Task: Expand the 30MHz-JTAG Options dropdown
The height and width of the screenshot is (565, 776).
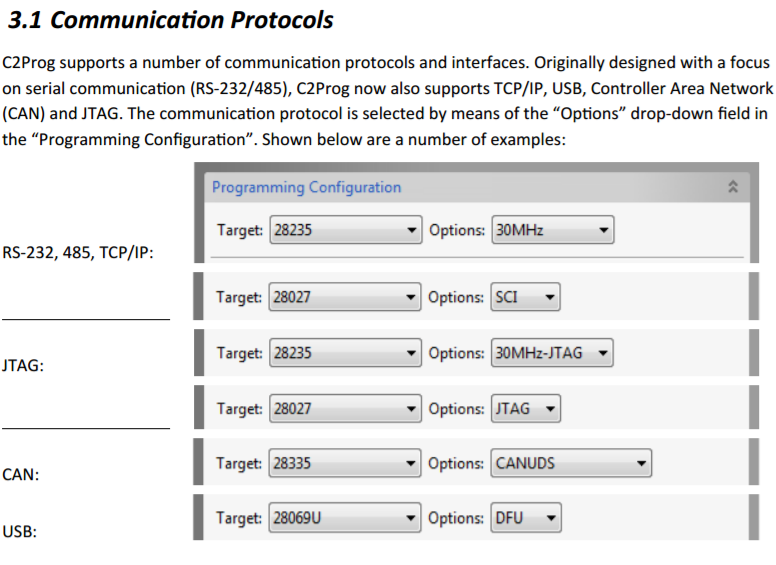Action: point(551,353)
